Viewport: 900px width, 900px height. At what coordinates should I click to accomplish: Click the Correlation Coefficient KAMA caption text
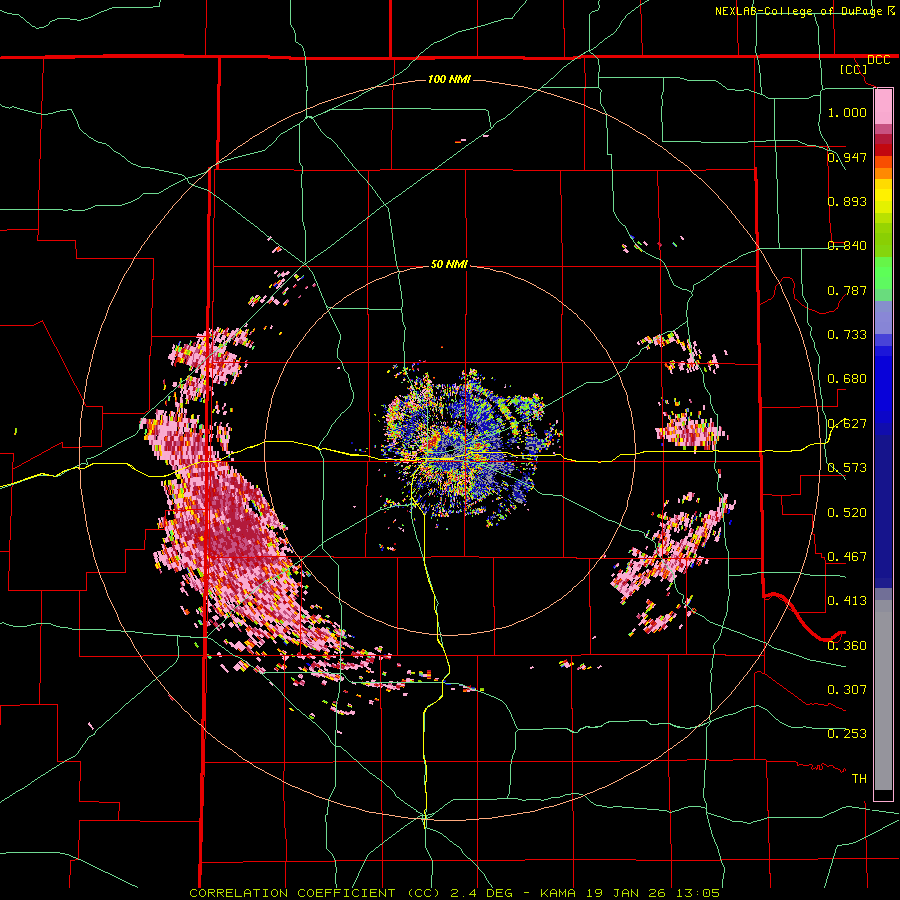[x=454, y=893]
